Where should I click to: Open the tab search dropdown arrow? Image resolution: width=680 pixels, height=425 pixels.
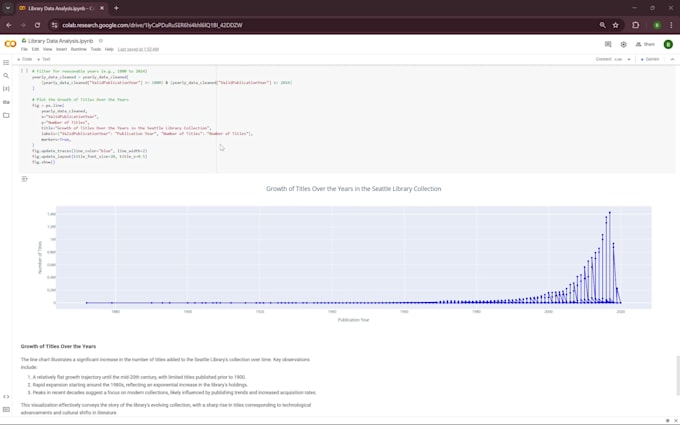pos(8,8)
